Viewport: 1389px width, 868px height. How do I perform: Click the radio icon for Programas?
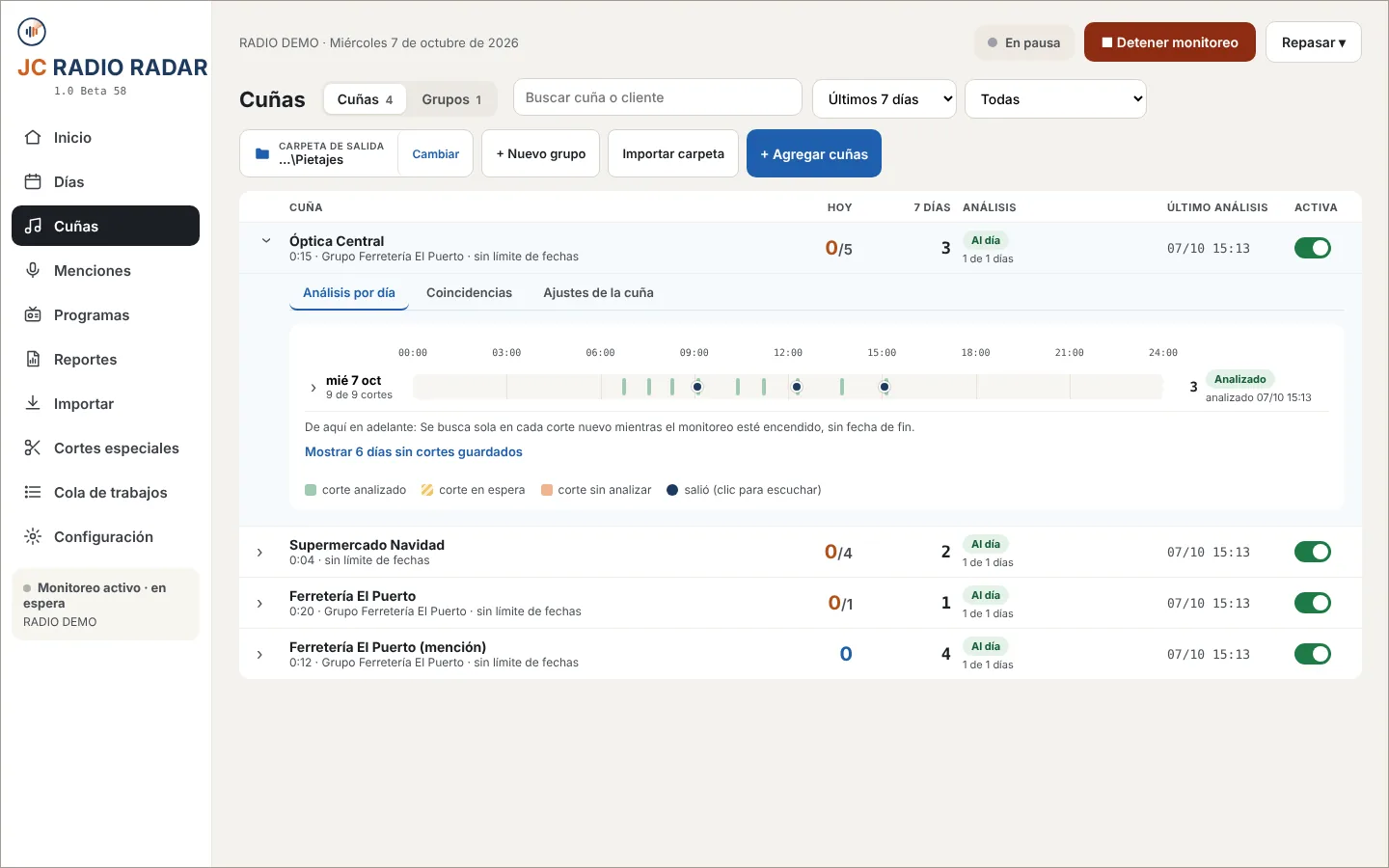pos(33,315)
